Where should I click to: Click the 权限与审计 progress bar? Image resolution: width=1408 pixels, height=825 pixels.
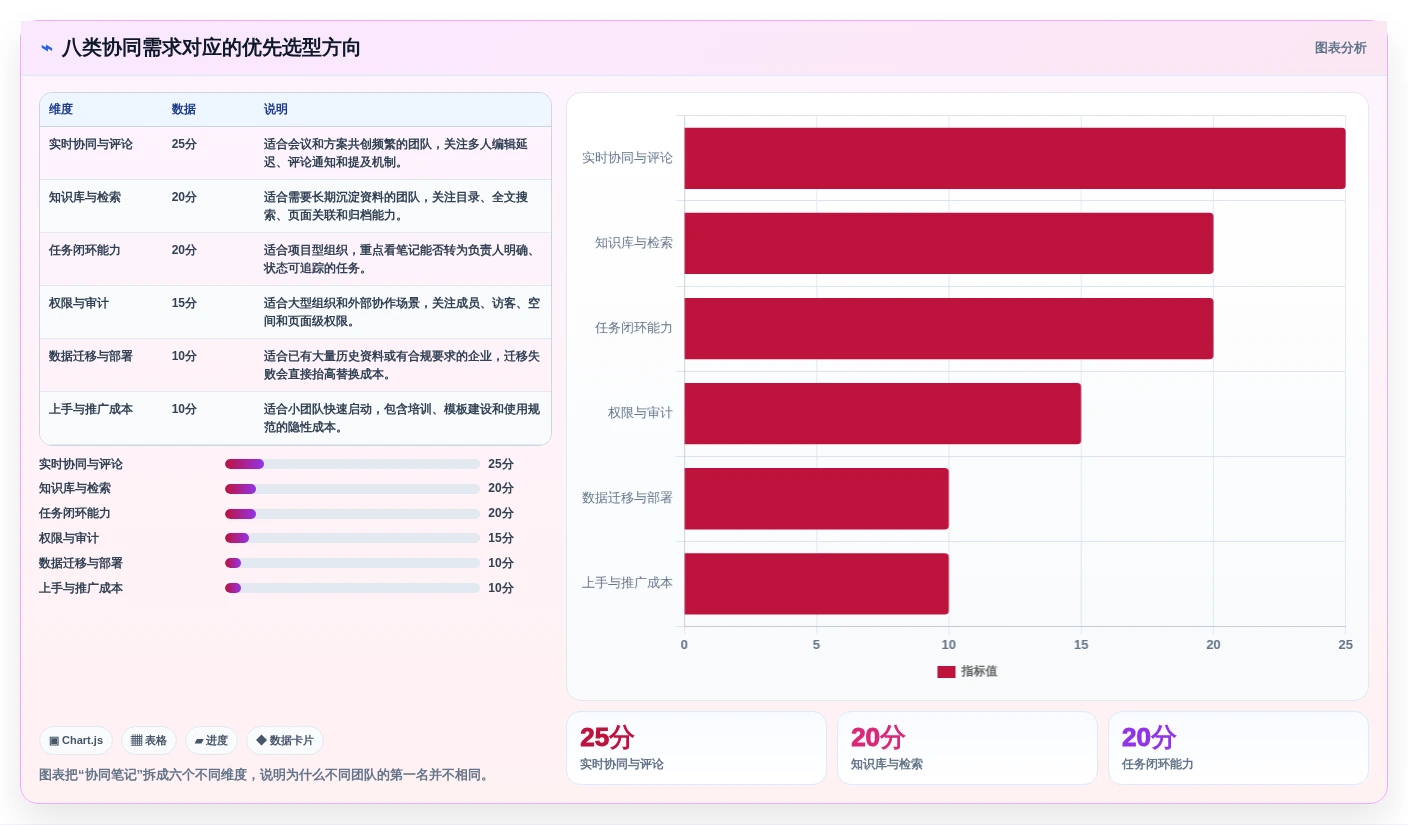pyautogui.click(x=352, y=538)
